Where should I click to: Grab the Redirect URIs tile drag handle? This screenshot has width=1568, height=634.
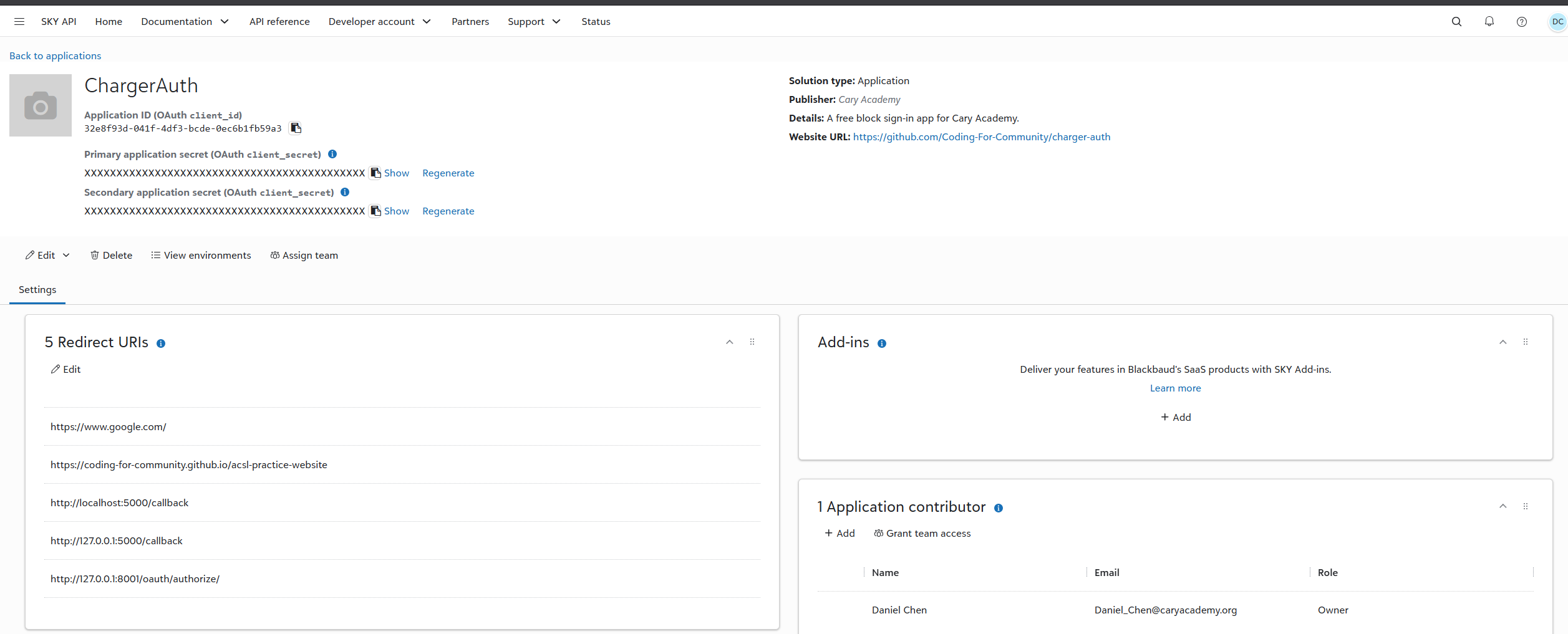(752, 342)
